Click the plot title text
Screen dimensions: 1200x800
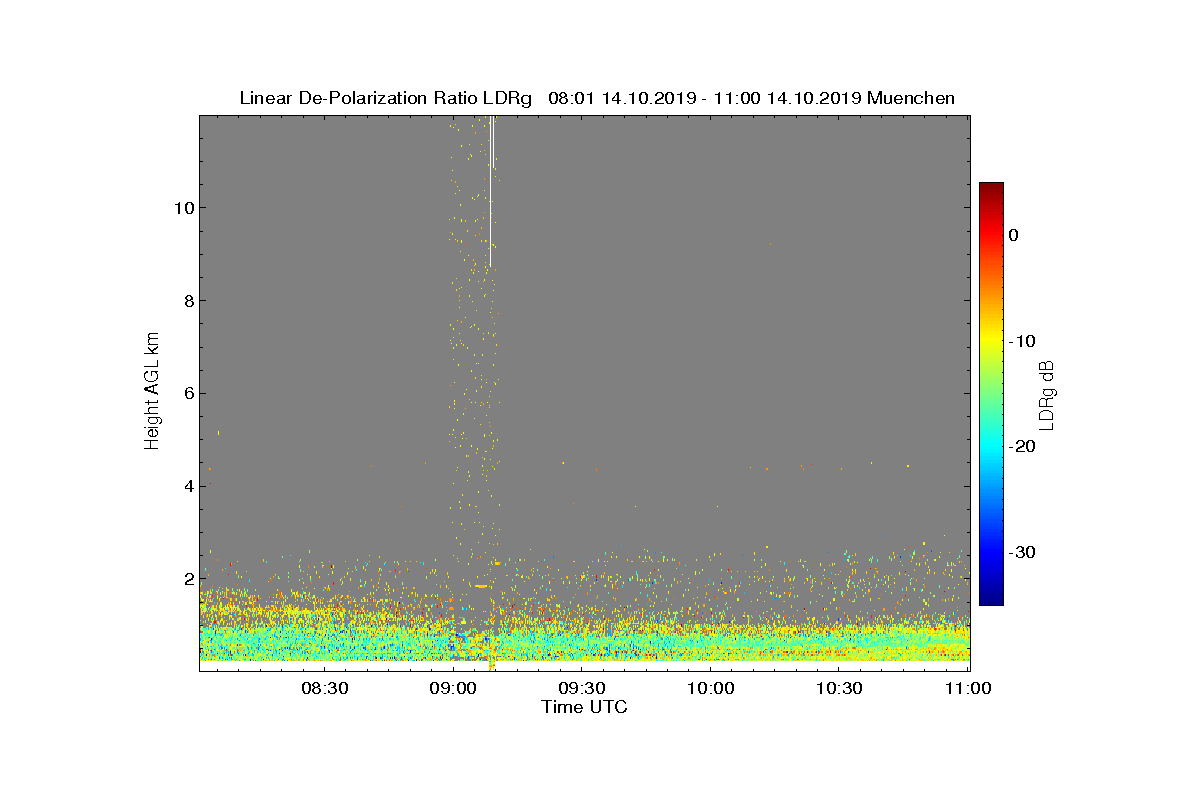(x=597, y=98)
